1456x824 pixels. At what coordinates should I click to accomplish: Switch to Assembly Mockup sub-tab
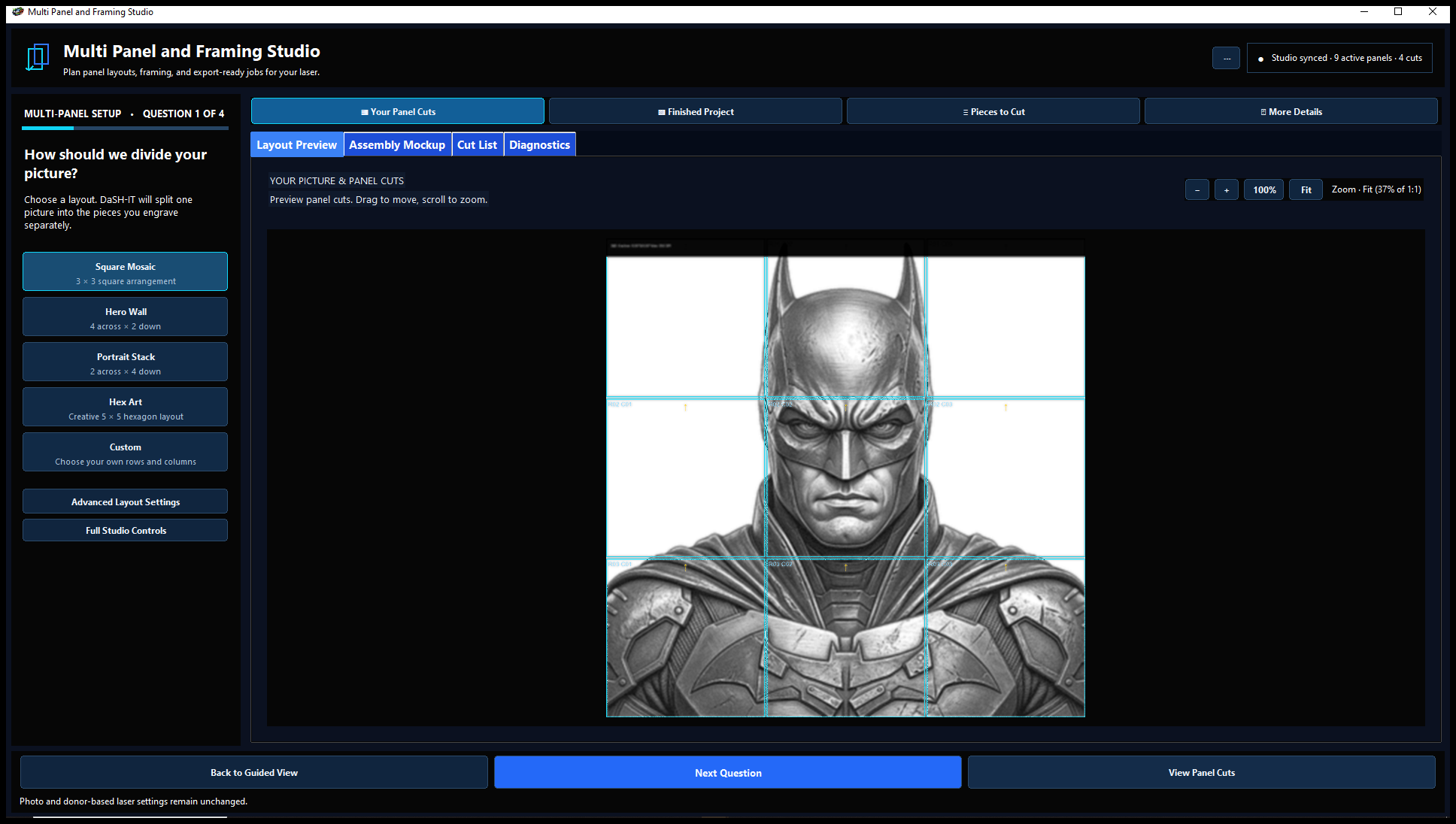(x=397, y=144)
